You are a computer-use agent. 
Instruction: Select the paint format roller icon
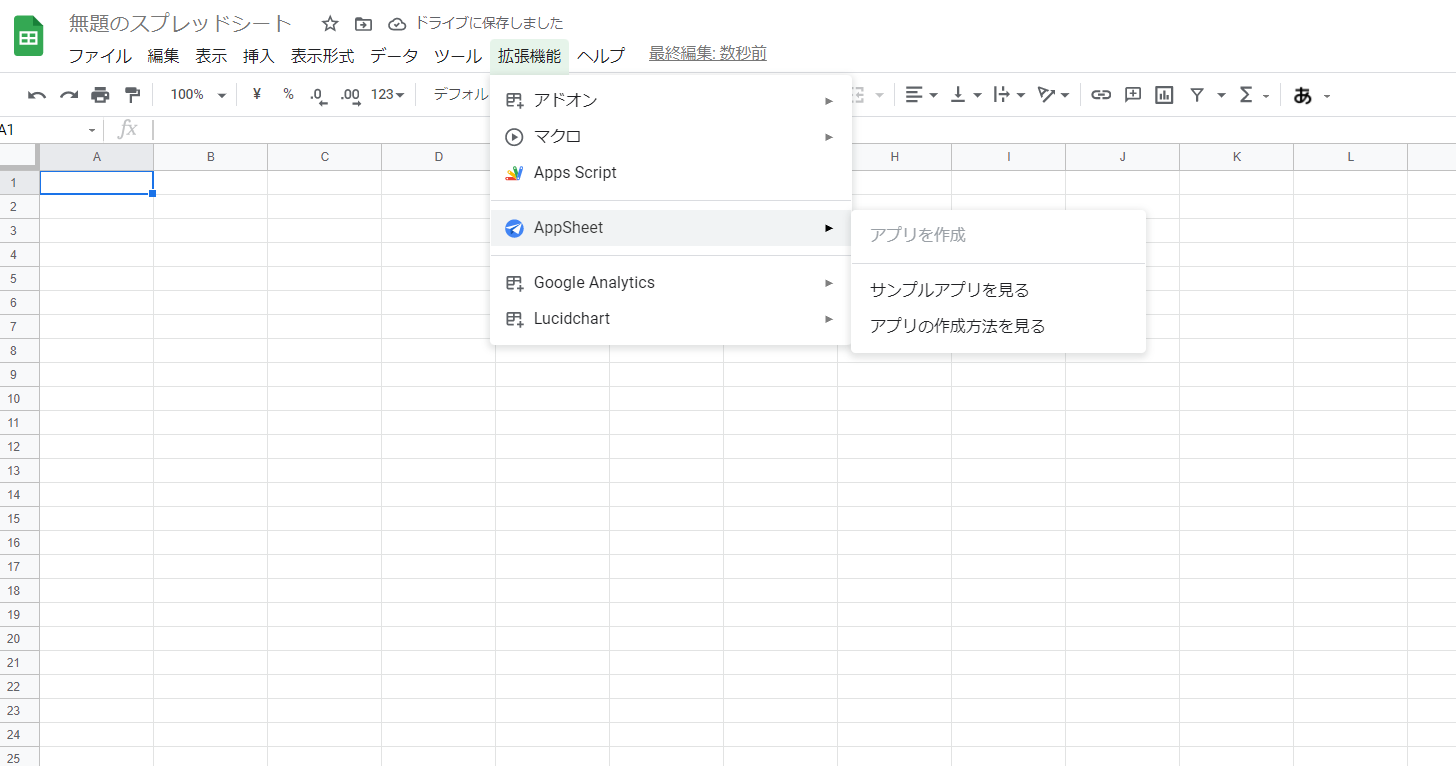click(x=132, y=95)
